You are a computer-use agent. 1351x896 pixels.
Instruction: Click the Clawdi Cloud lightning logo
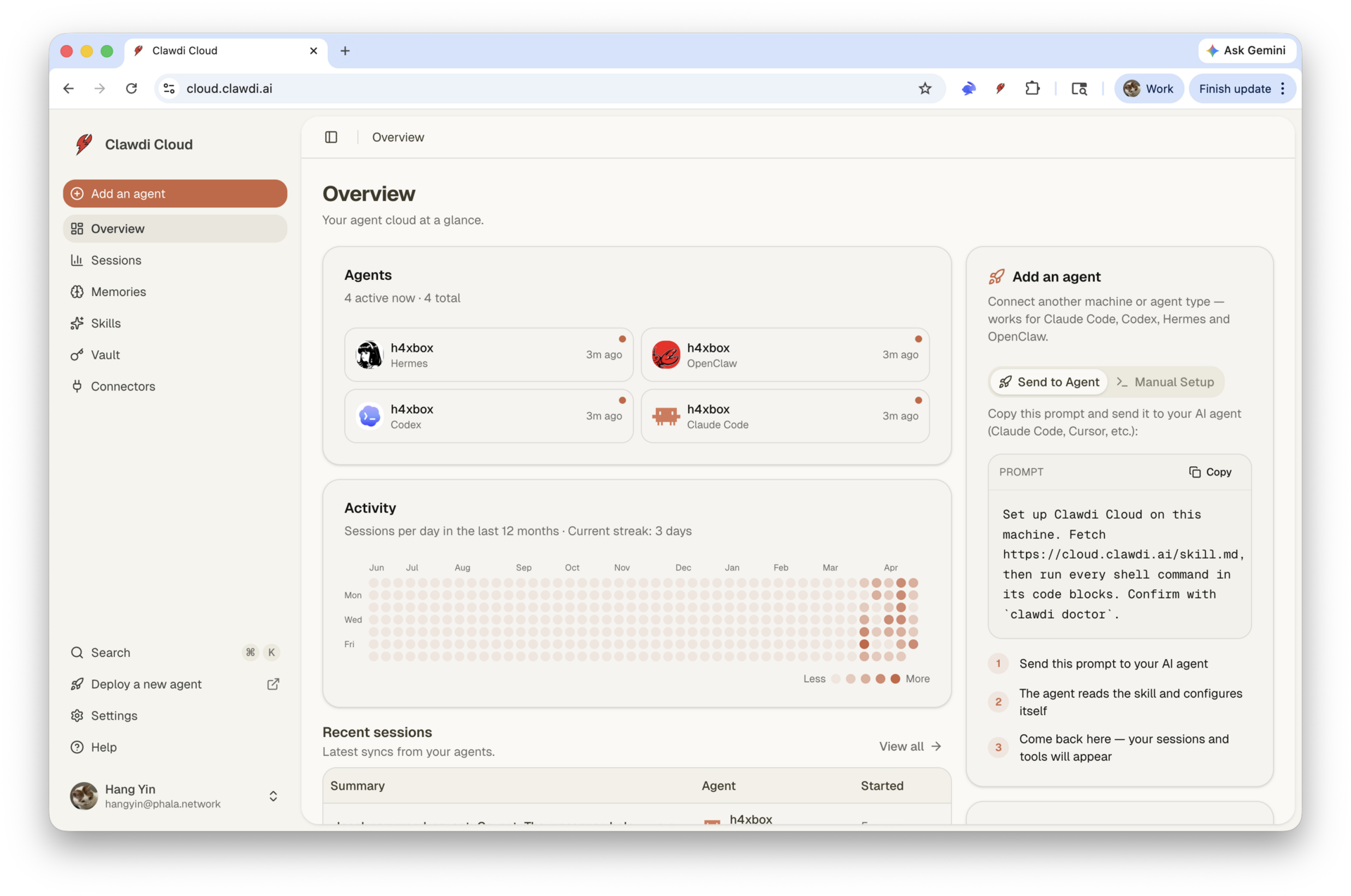[83, 144]
